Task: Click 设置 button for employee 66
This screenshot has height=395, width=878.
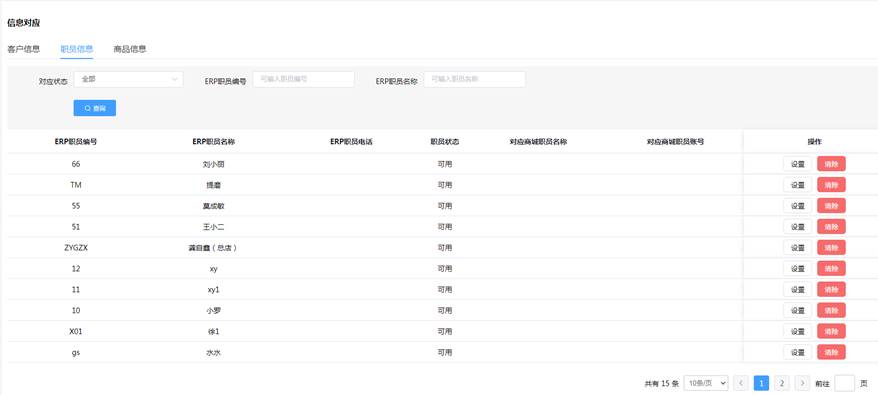Action: [797, 164]
